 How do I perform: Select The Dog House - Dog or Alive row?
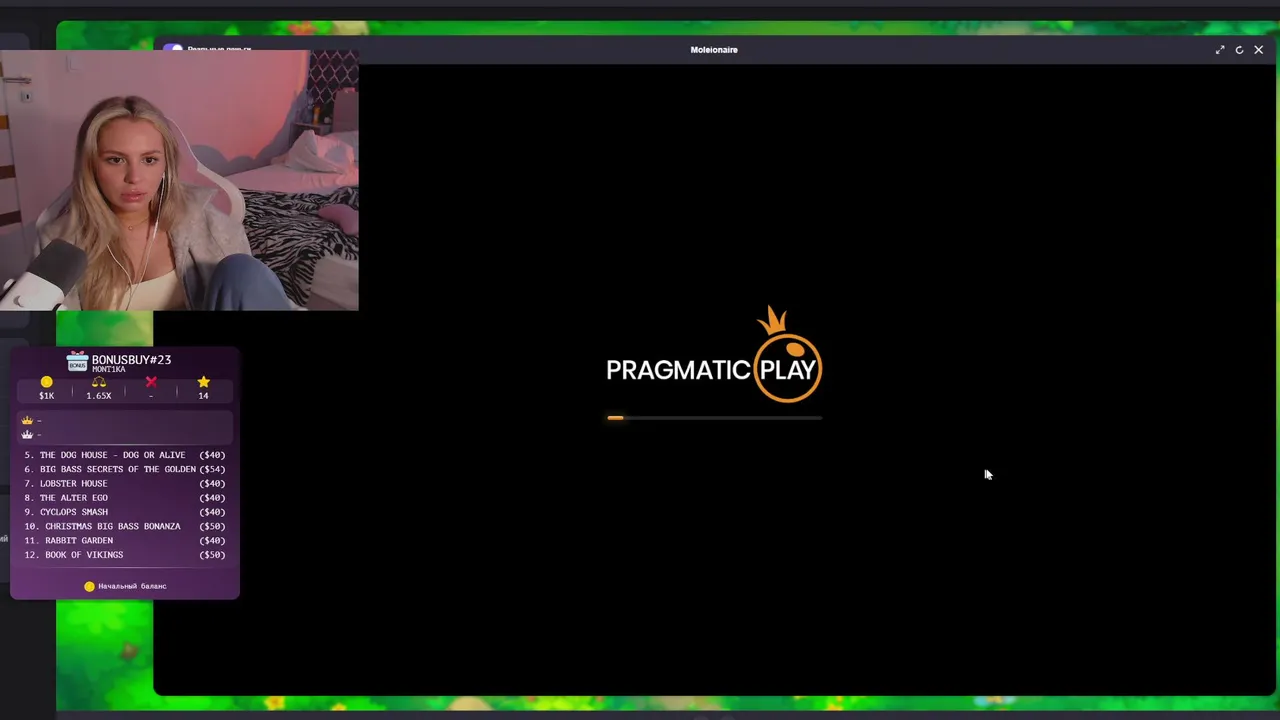(x=125, y=455)
